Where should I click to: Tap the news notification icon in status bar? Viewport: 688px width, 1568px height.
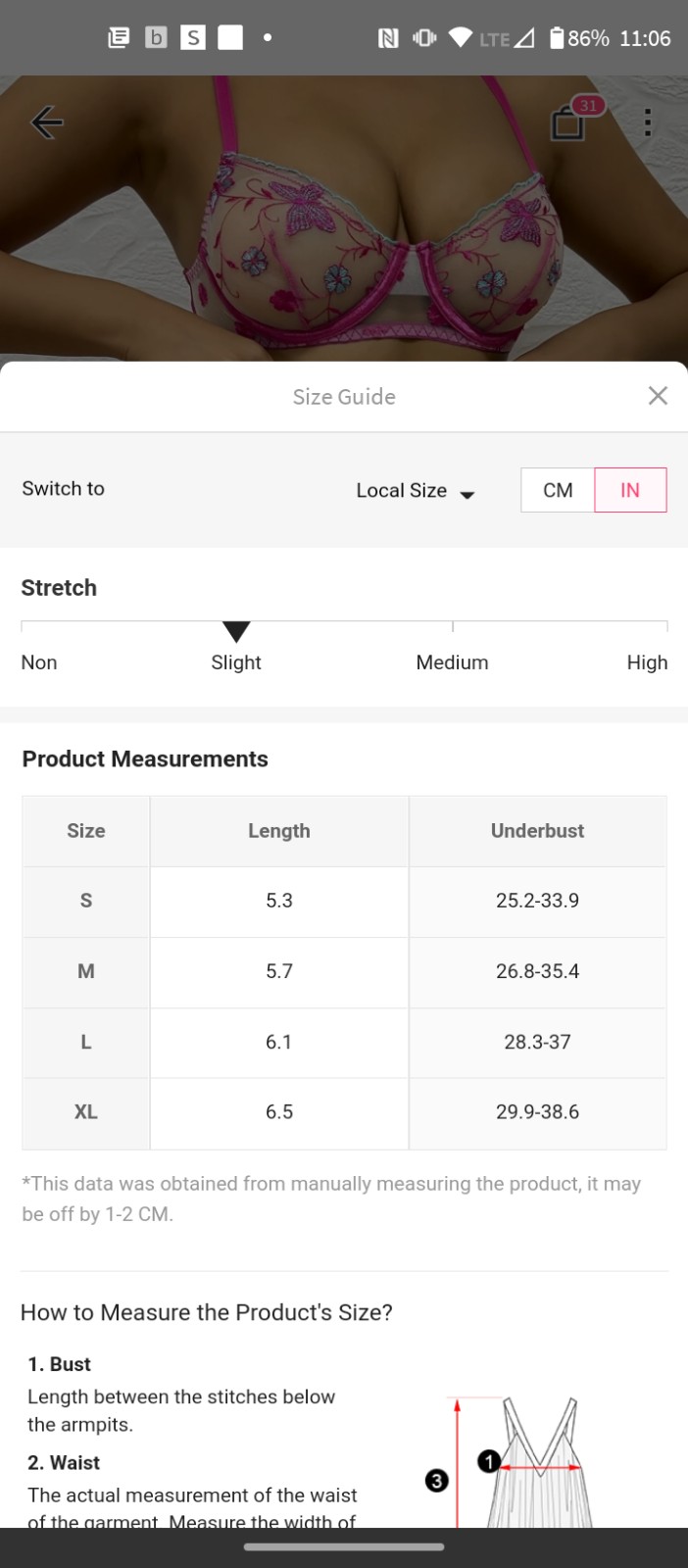119,38
